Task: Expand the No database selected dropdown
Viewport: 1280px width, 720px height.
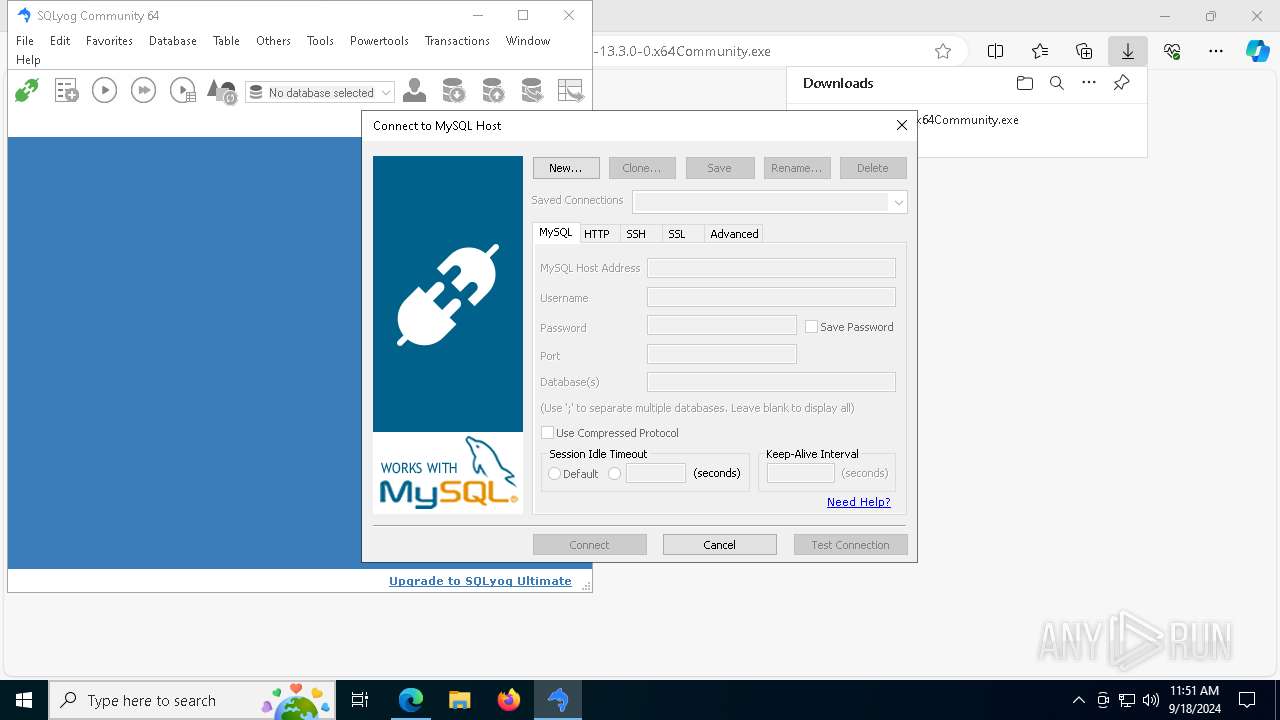Action: 320,92
